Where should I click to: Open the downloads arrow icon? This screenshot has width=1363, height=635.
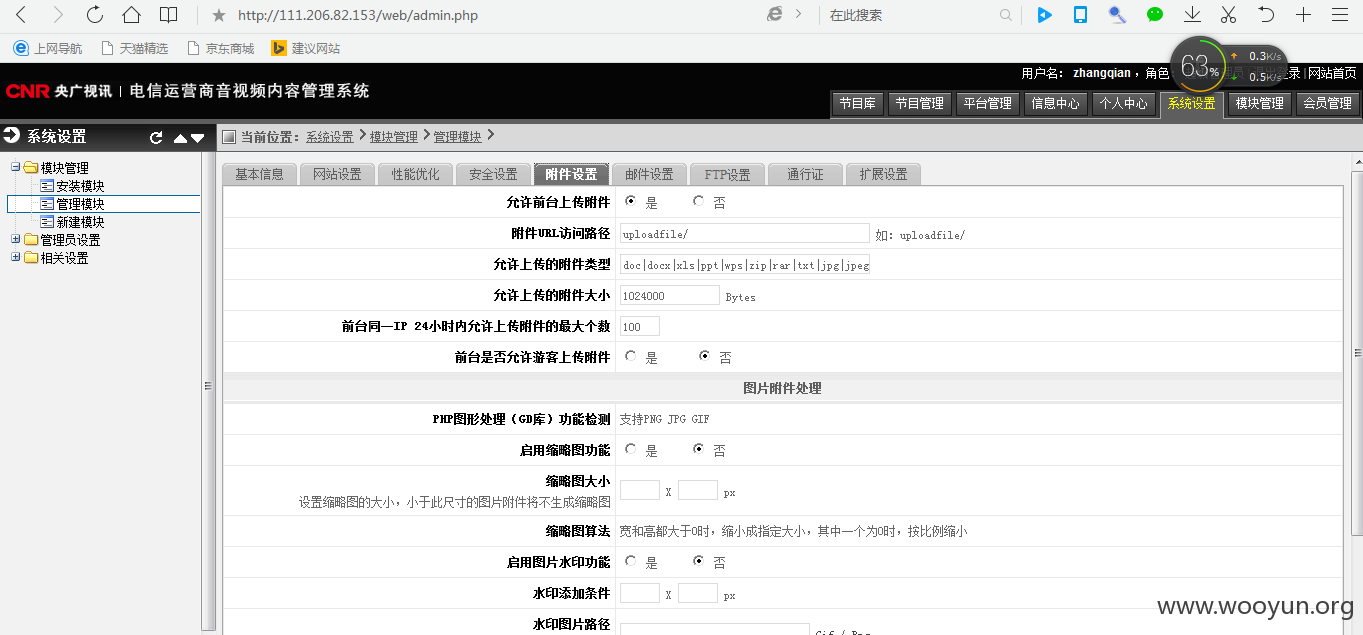coord(1192,15)
